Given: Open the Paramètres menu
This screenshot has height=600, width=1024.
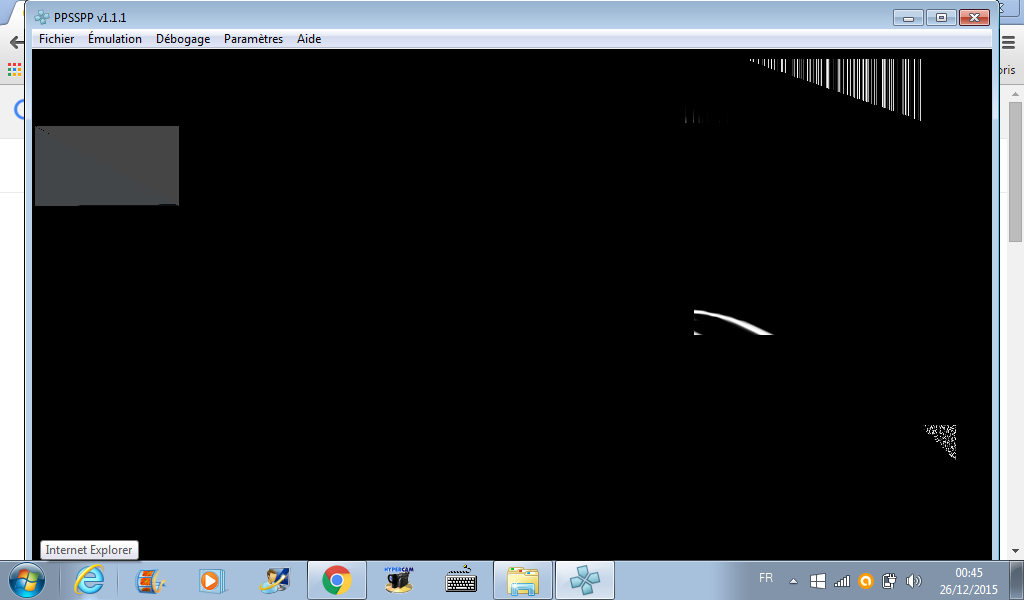Looking at the screenshot, I should click(x=253, y=39).
